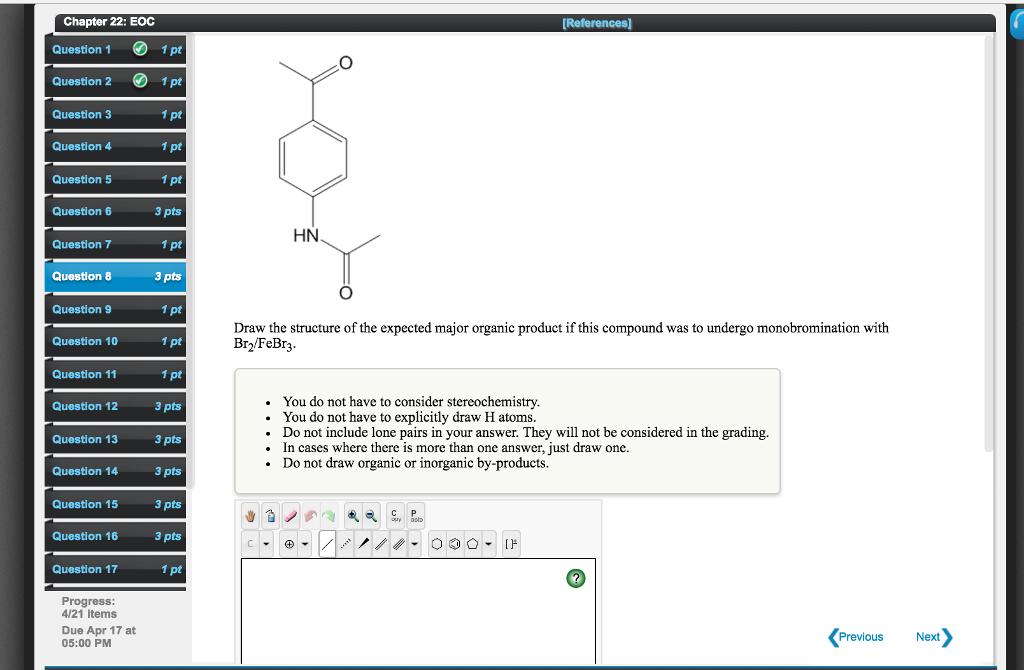
Task: Select the hand move tool
Action: click(x=251, y=517)
